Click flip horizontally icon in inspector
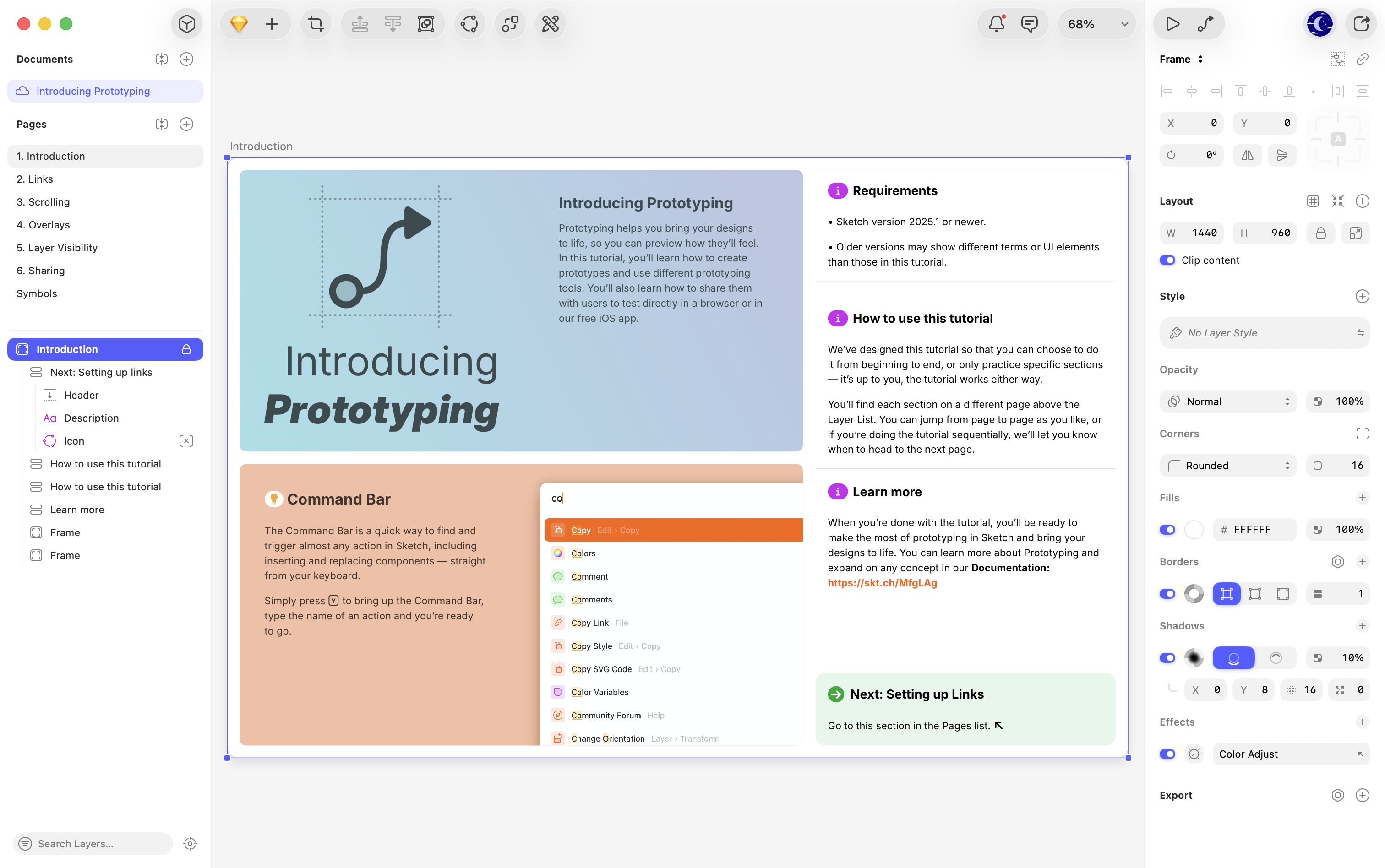The width and height of the screenshot is (1385, 868). tap(1247, 155)
